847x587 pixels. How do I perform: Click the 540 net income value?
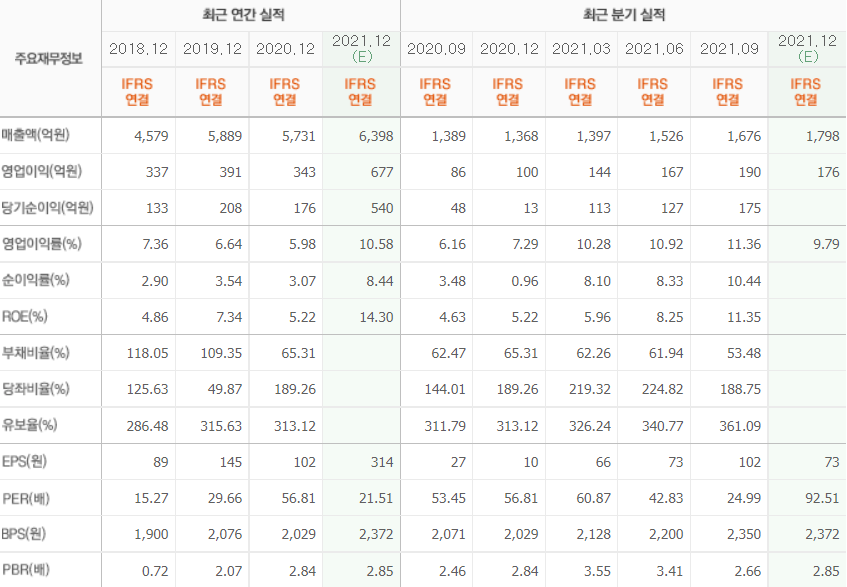(382, 208)
